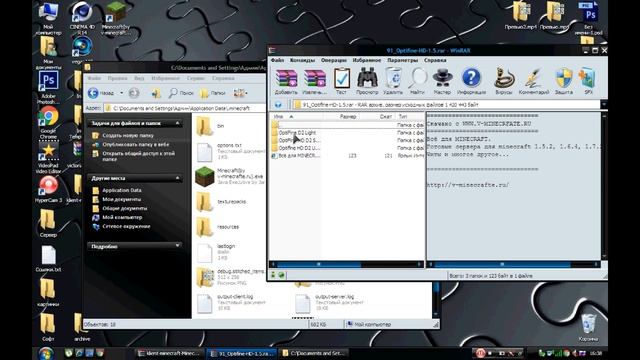Click the SFX icon in WinRAR
Screen dimensions: 640x360
(x=588, y=78)
